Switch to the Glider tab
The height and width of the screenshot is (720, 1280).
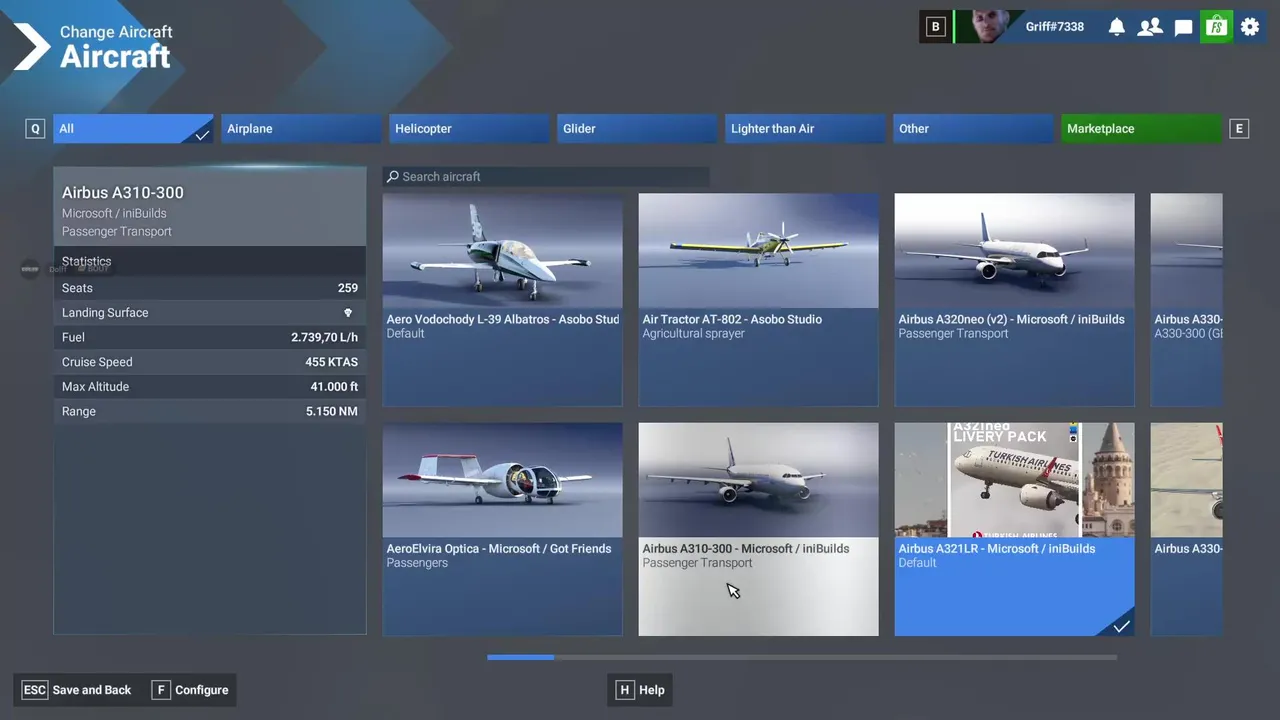click(637, 128)
